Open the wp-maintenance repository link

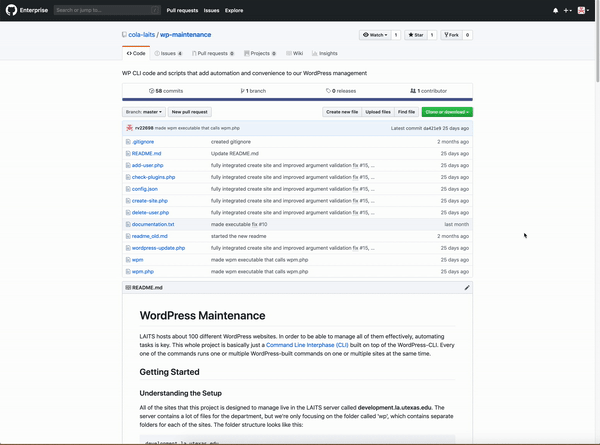(x=185, y=34)
